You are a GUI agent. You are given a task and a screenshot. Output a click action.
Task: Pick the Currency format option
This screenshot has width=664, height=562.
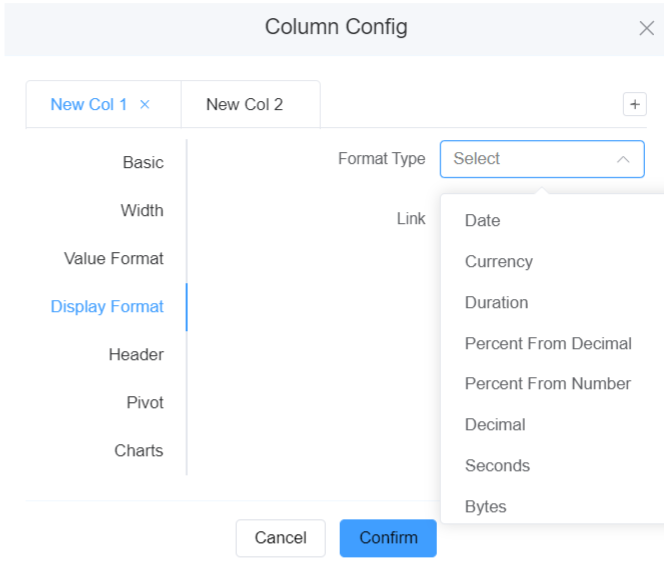point(498,261)
